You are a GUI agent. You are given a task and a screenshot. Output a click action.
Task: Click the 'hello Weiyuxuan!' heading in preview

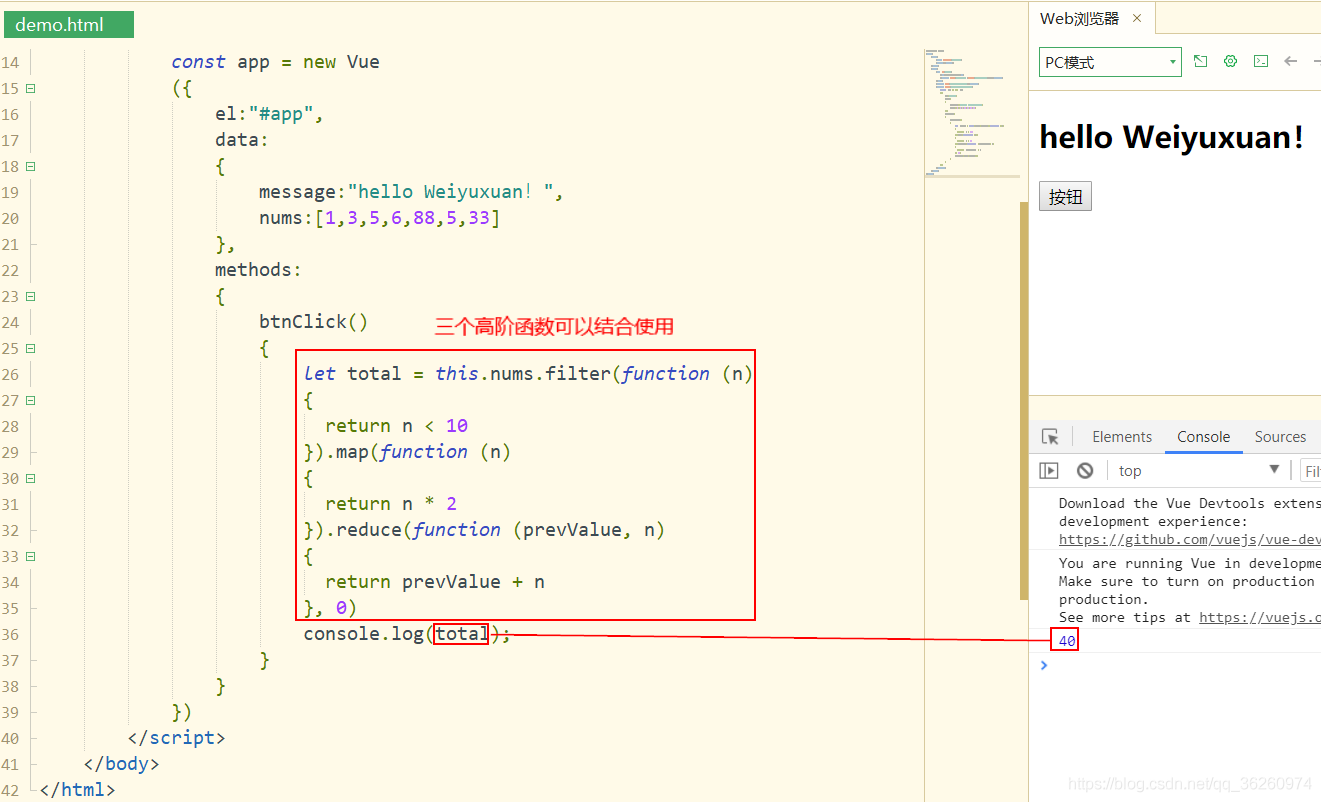click(x=1171, y=137)
